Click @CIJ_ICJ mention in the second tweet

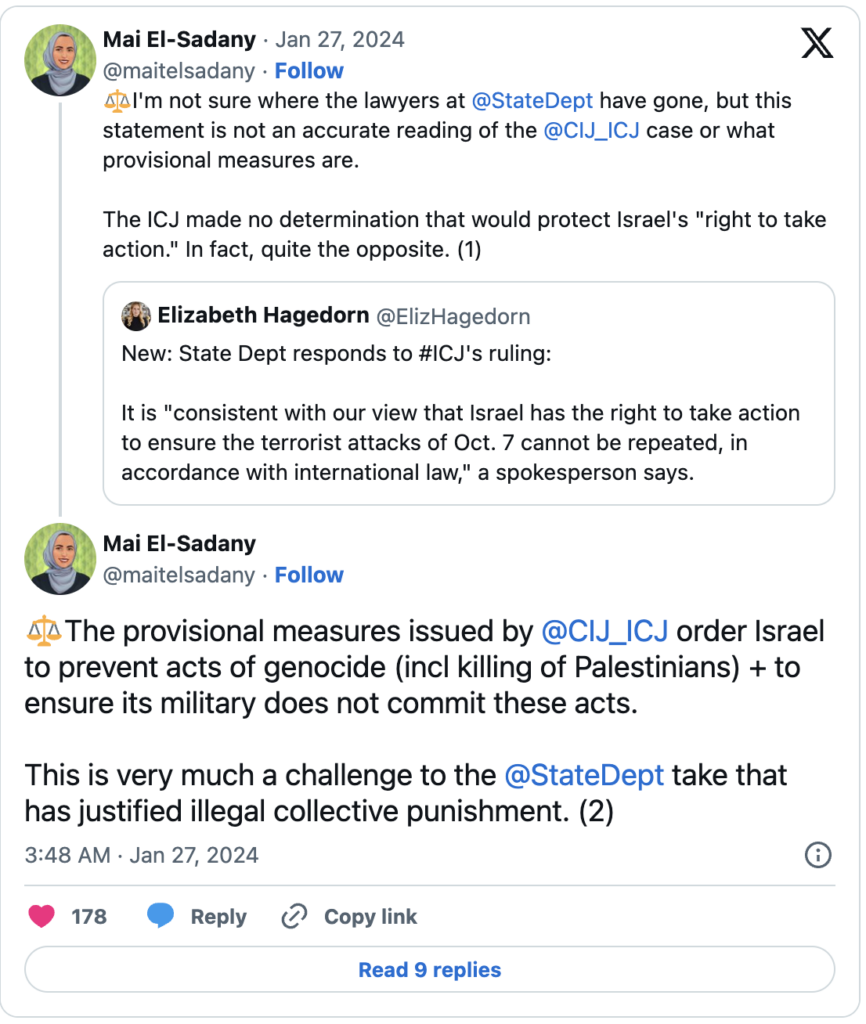(604, 632)
